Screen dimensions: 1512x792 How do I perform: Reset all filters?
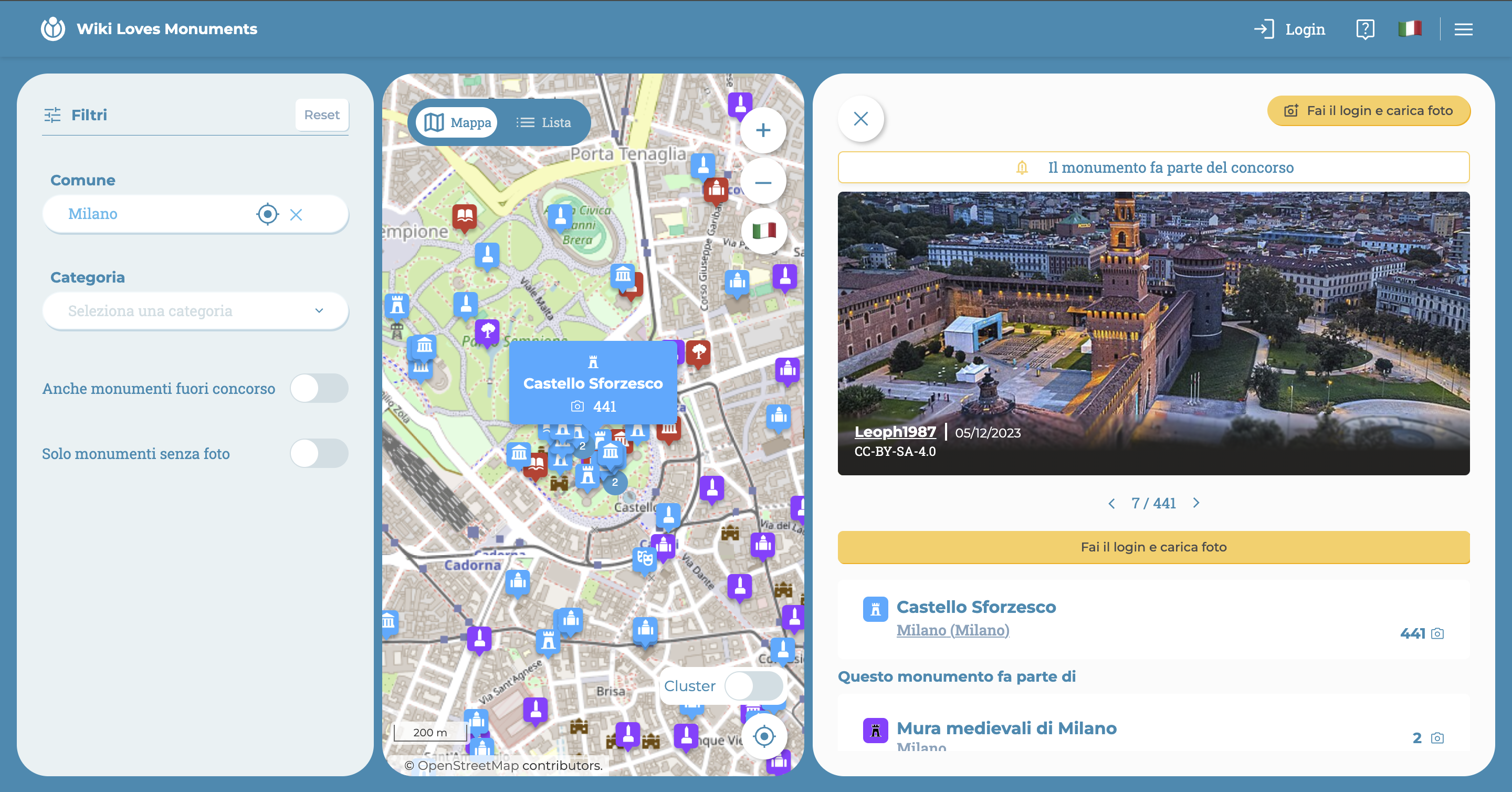[321, 115]
